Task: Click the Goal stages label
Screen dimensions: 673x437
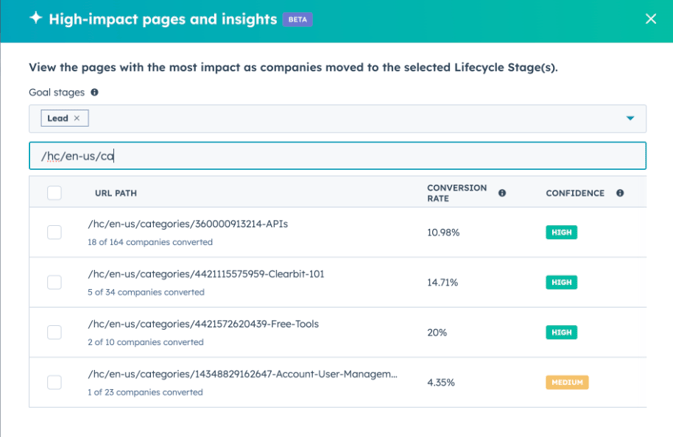Action: (x=57, y=92)
